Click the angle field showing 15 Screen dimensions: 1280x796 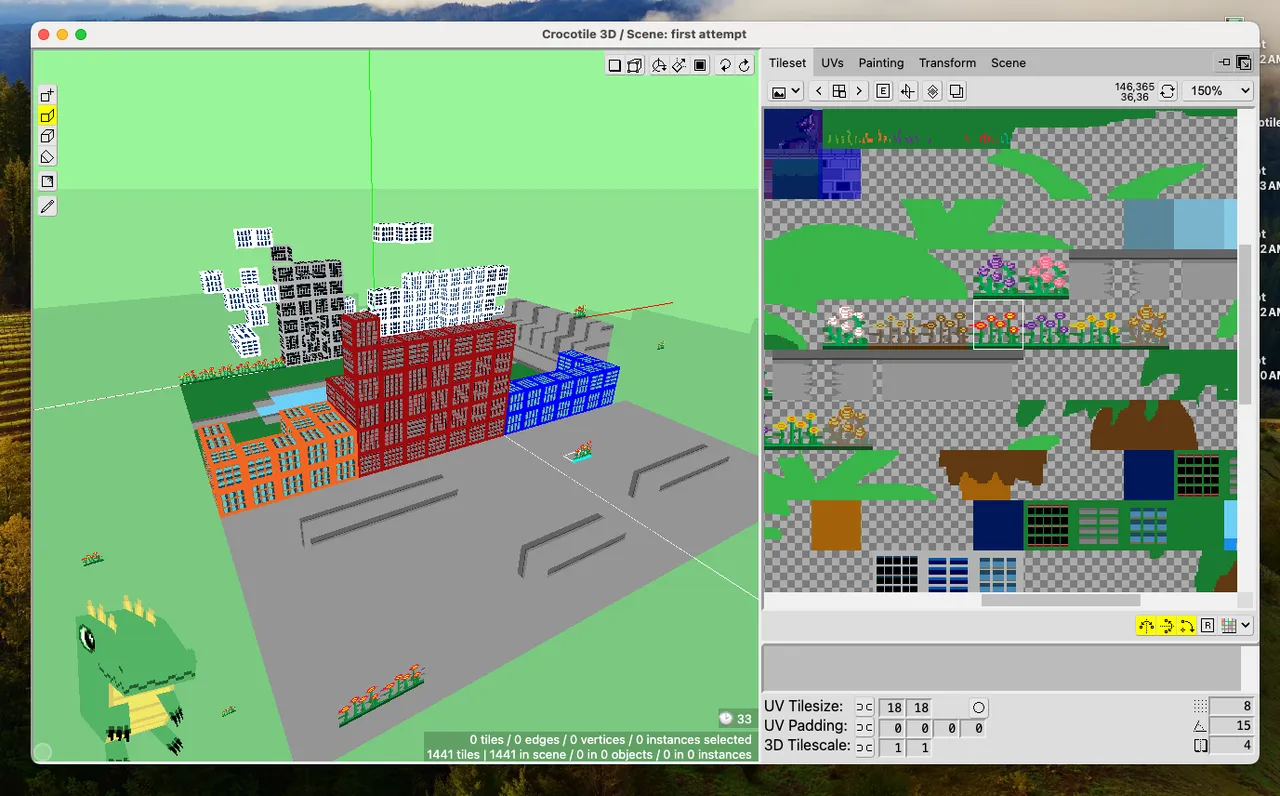1232,726
